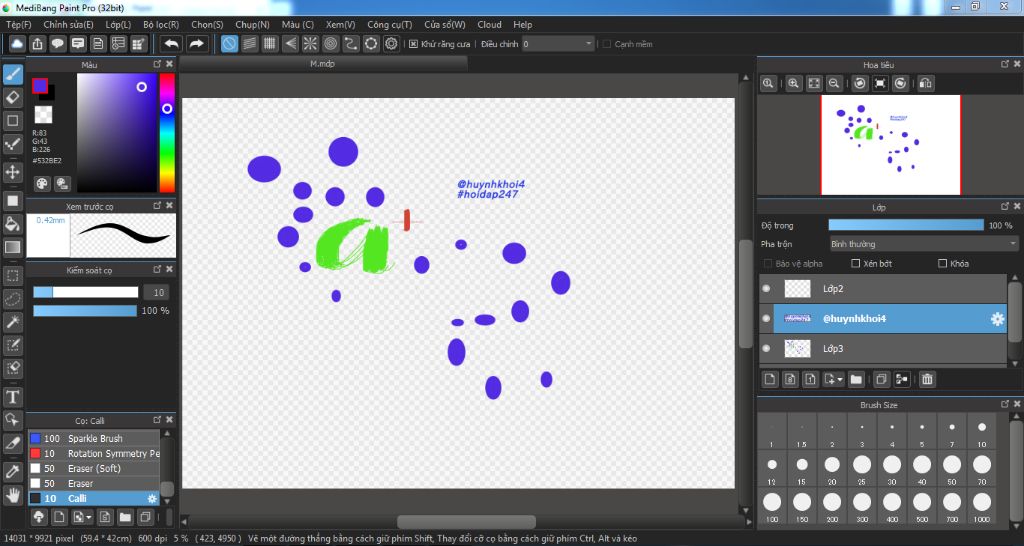Zoom out in the navigator panel

coord(834,84)
